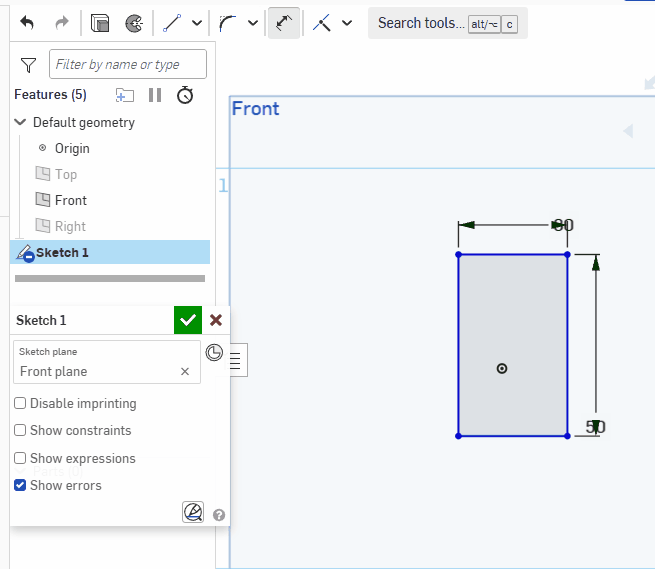Click the Filter by name or type field
This screenshot has height=569, width=655.
point(128,65)
